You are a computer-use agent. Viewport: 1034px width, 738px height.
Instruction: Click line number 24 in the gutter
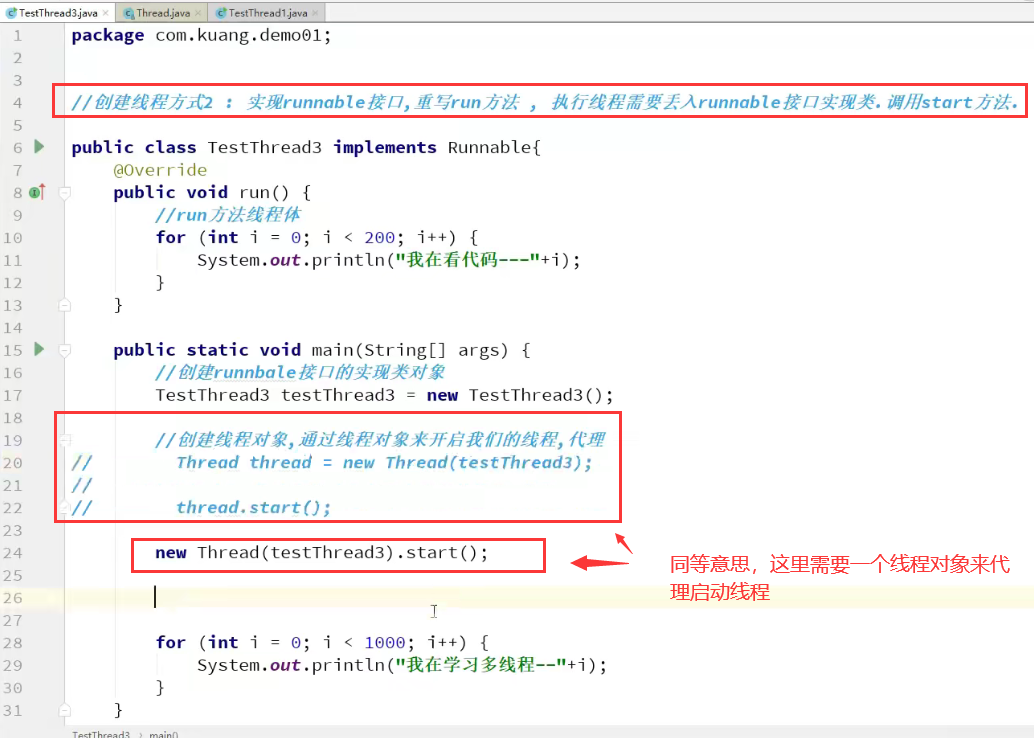click(13, 553)
